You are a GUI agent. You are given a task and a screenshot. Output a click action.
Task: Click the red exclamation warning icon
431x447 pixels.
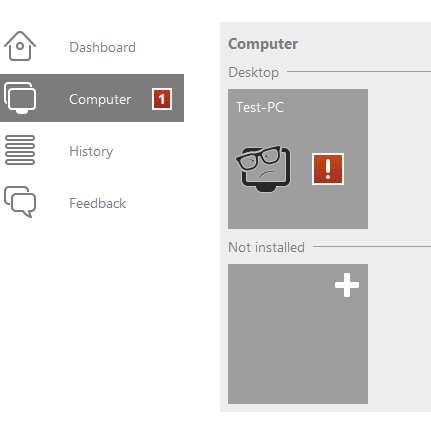pos(328,169)
